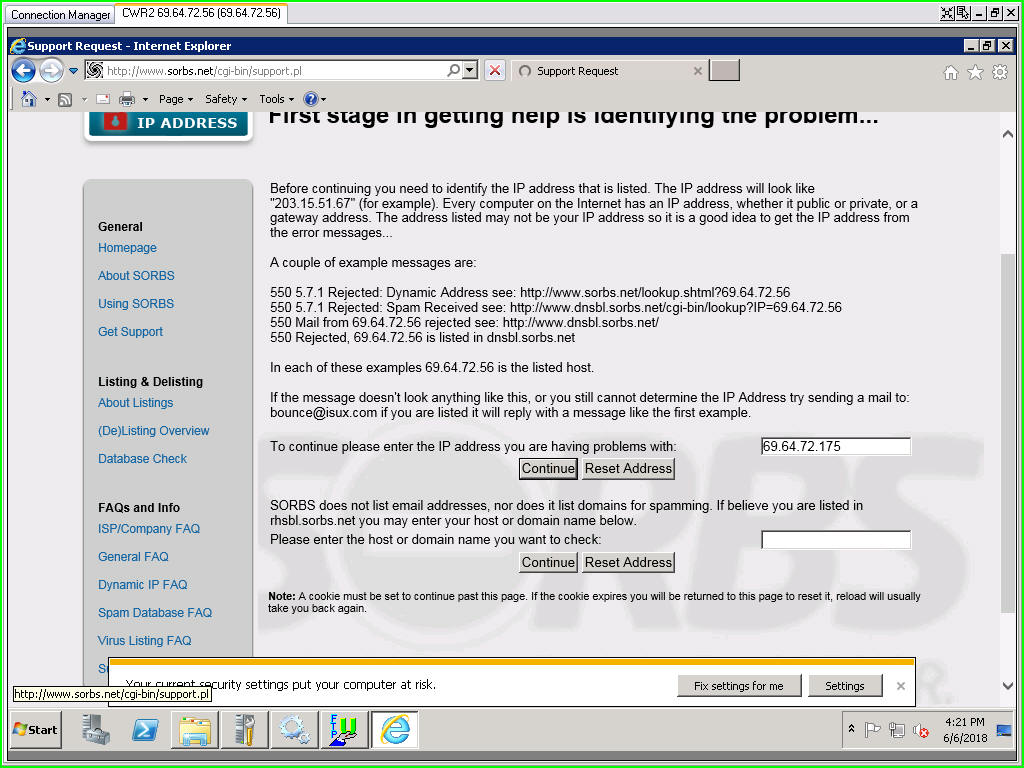Click the vertical scrollbar thumb
Image resolution: width=1024 pixels, height=768 pixels.
click(x=1008, y=432)
